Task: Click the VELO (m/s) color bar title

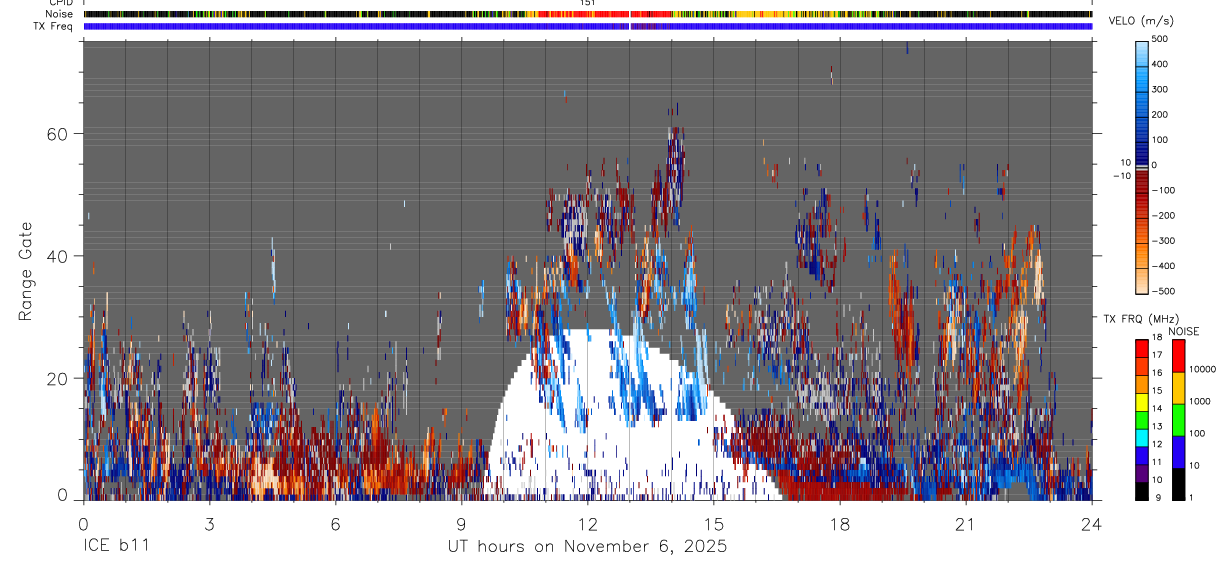Action: (1141, 22)
